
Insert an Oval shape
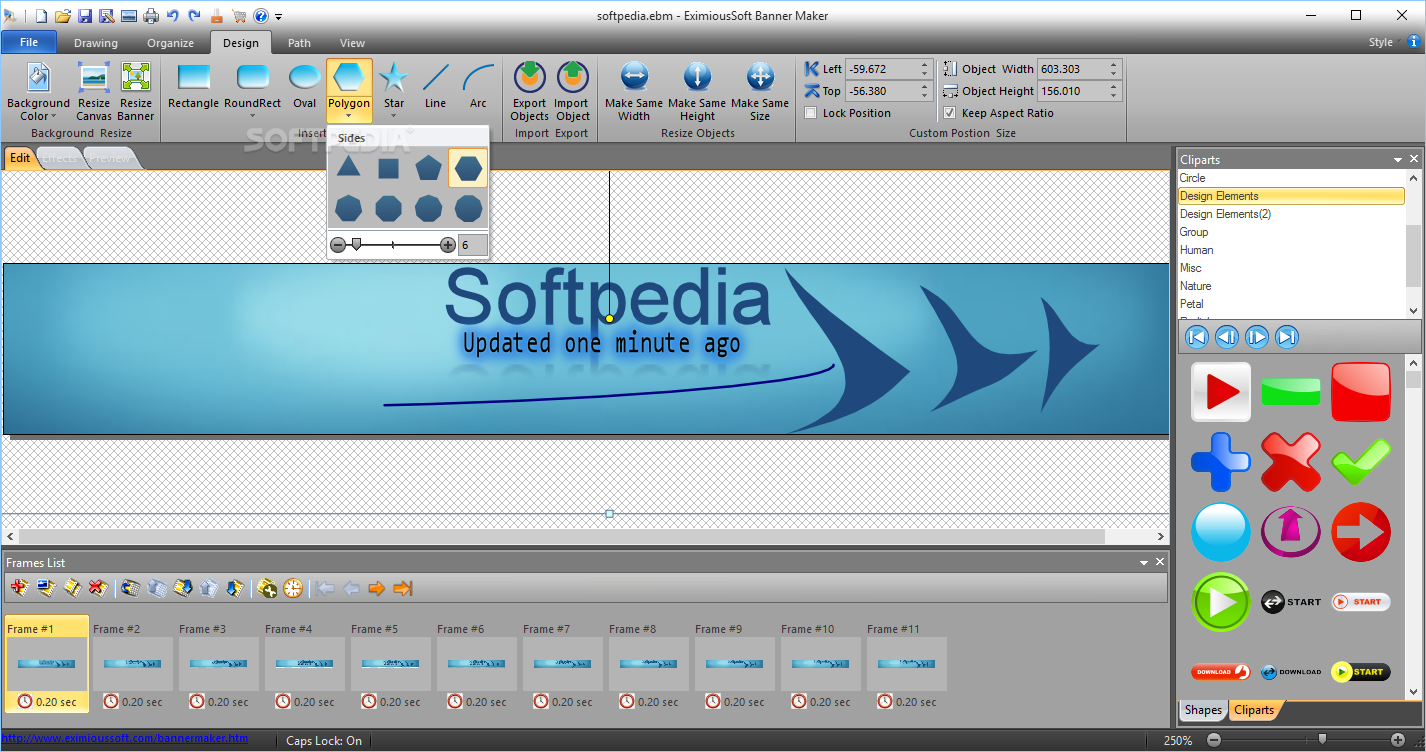pos(305,86)
